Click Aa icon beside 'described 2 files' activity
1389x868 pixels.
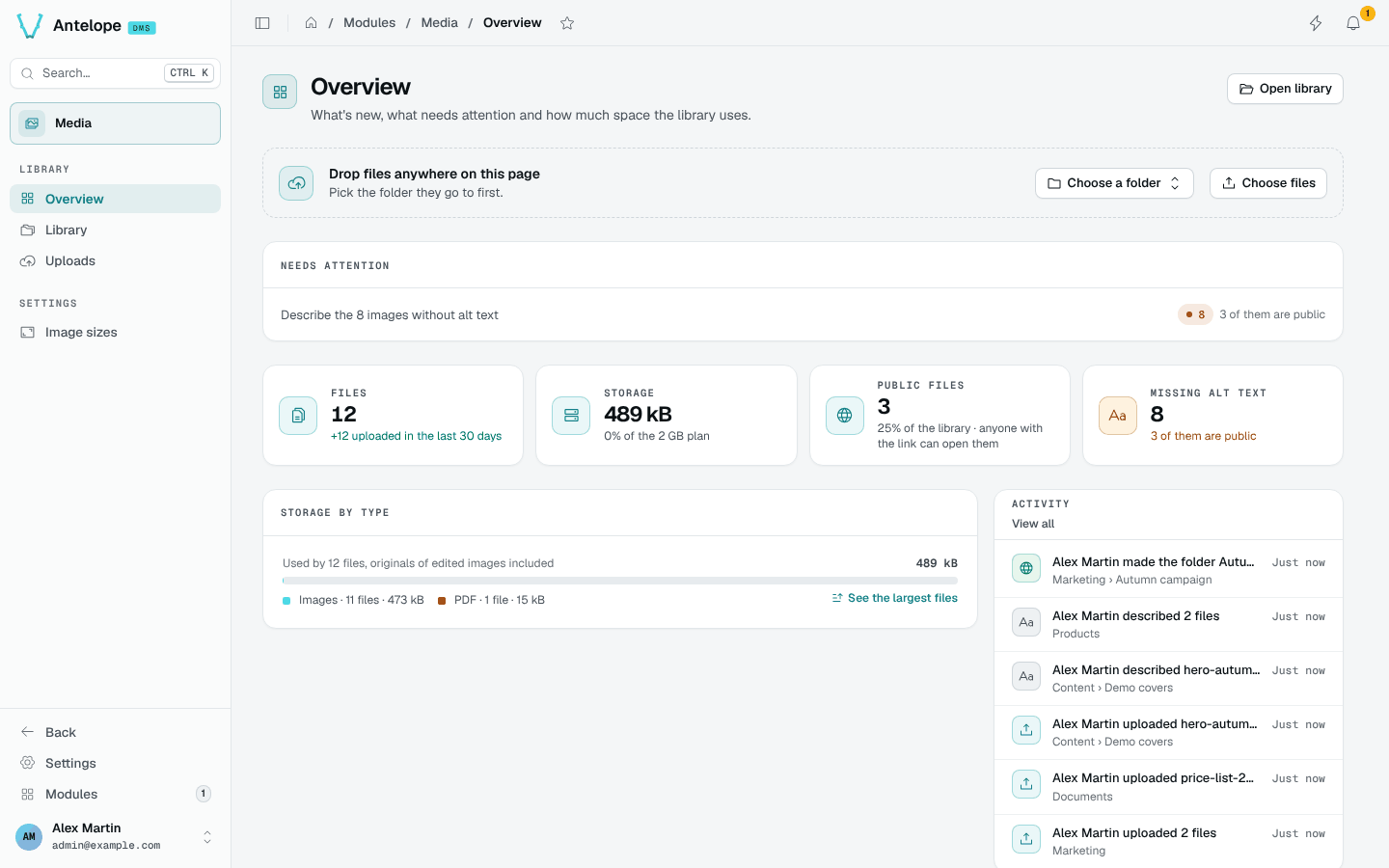pyautogui.click(x=1026, y=622)
